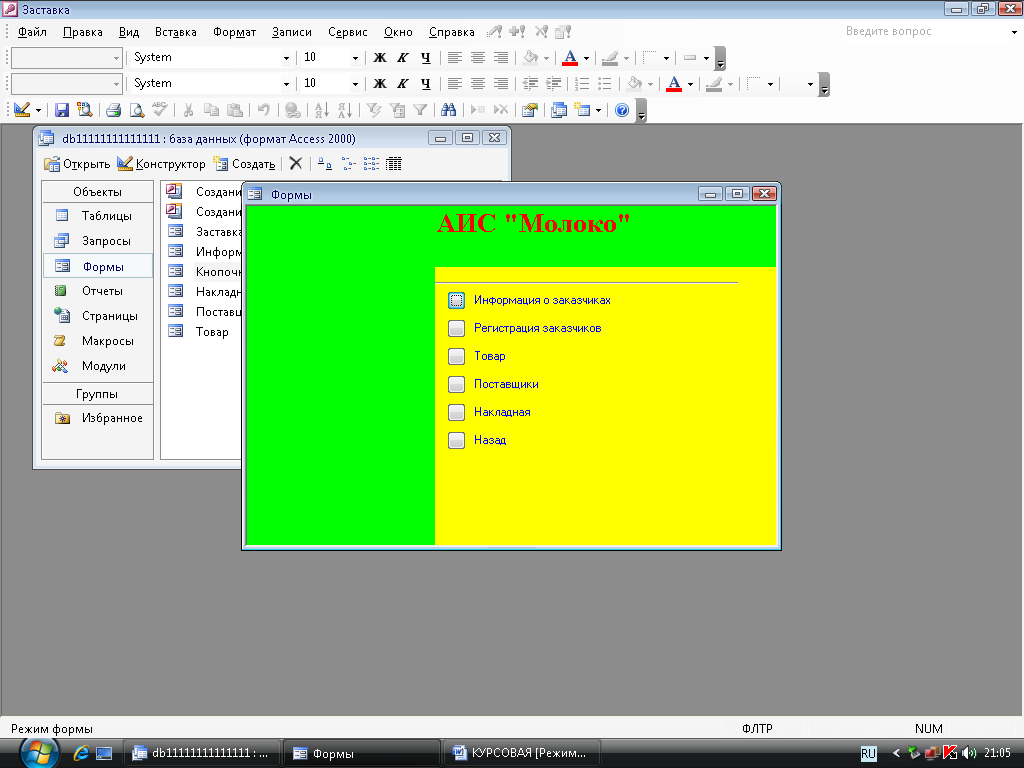1024x768 pixels.
Task: Switch database window to details view
Action: pyautogui.click(x=394, y=163)
